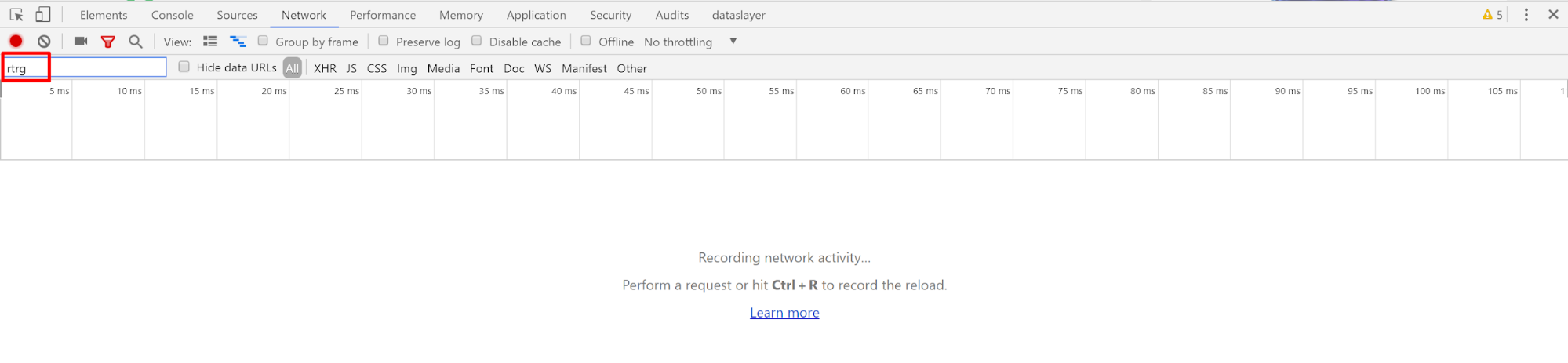Switch to large request rows view
Screen dimensions: 1568x363
(210, 42)
